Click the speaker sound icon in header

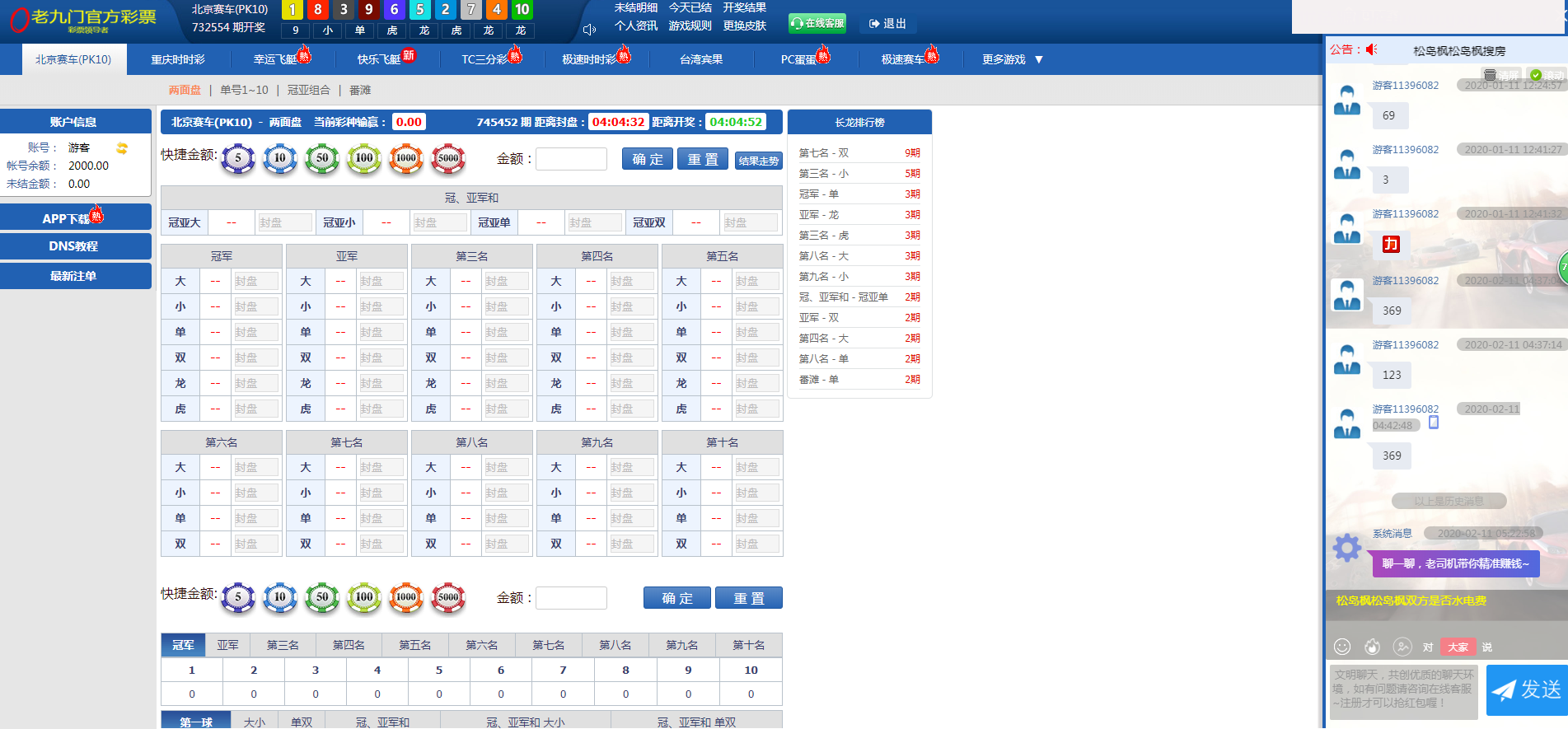(x=589, y=30)
